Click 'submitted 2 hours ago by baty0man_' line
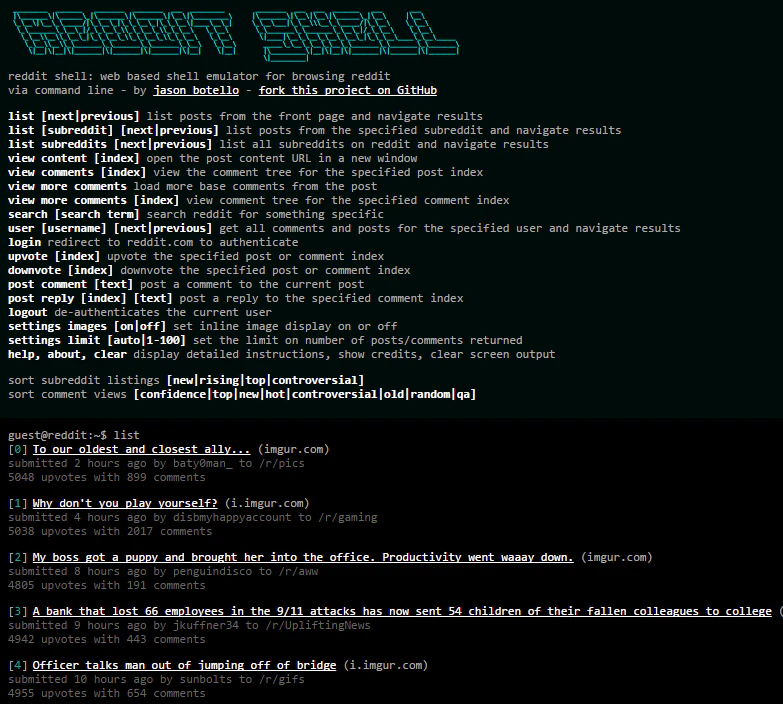The width and height of the screenshot is (783, 704). tap(156, 463)
